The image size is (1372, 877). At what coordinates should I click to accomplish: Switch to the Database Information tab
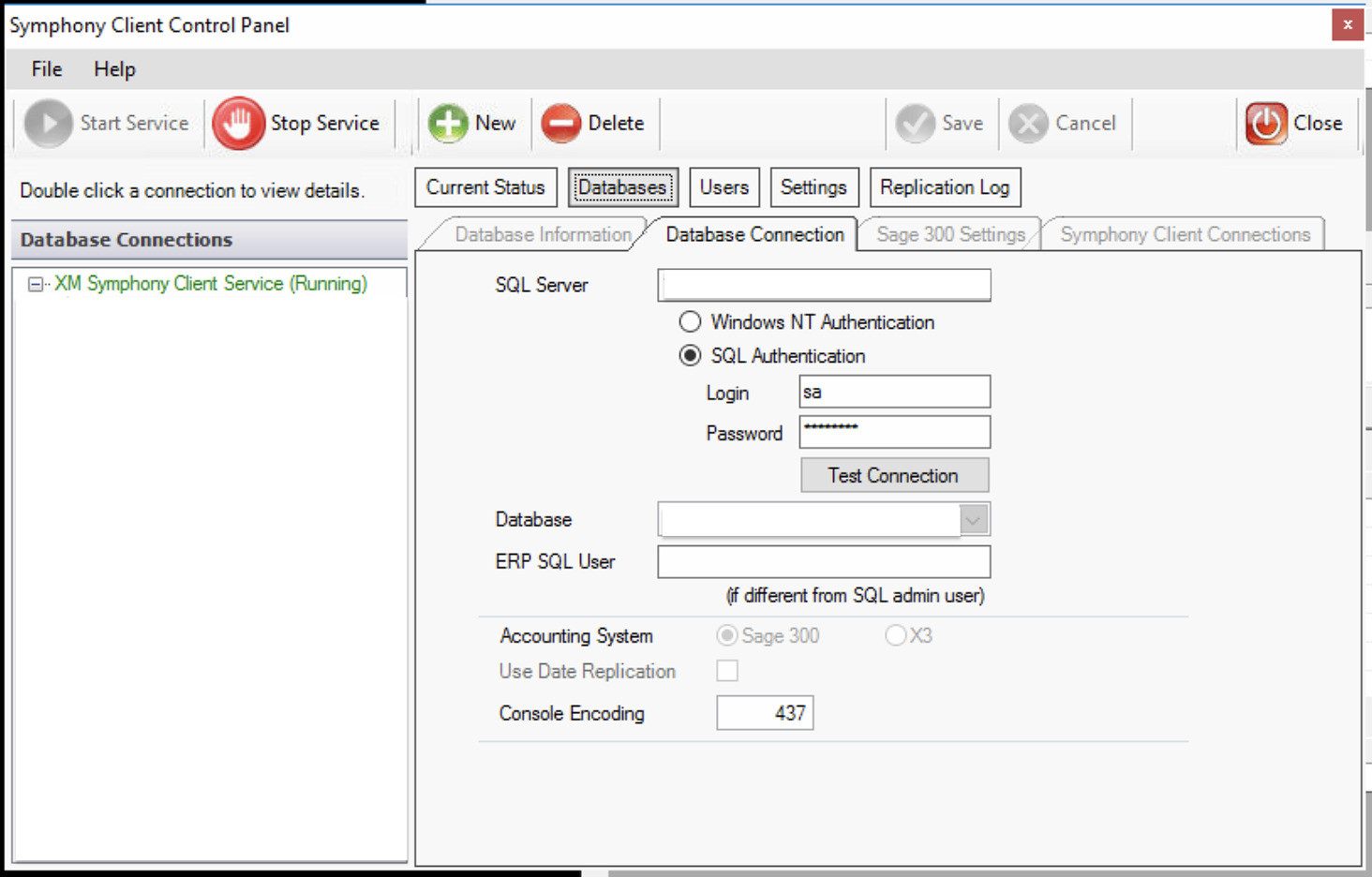(543, 234)
